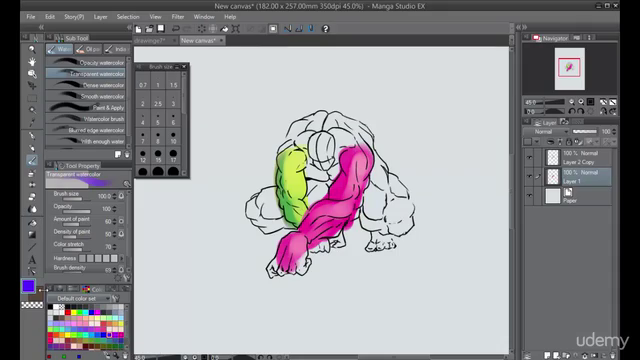The image size is (640, 360).
Task: Open the layer blending mode Normal dropdown
Action: (x=547, y=131)
